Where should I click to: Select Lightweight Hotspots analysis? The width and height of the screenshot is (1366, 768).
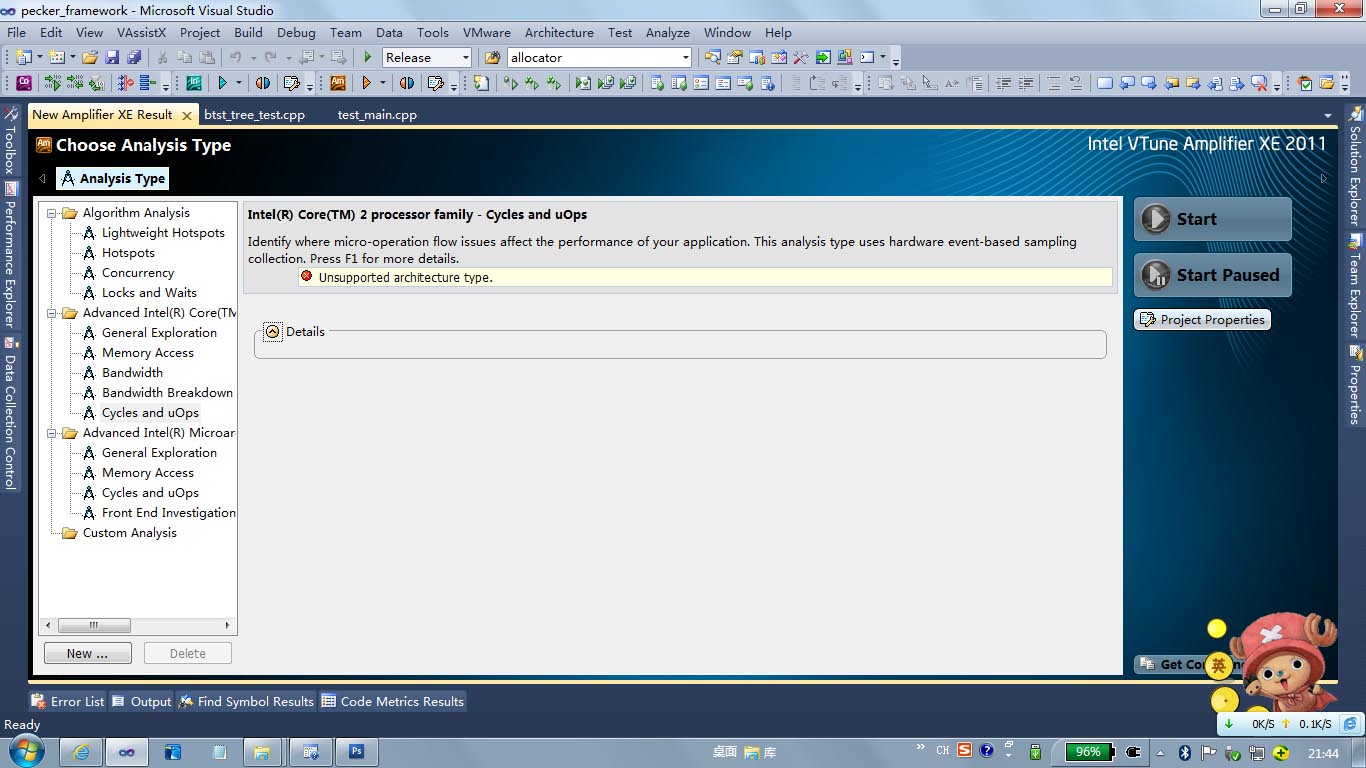(163, 233)
